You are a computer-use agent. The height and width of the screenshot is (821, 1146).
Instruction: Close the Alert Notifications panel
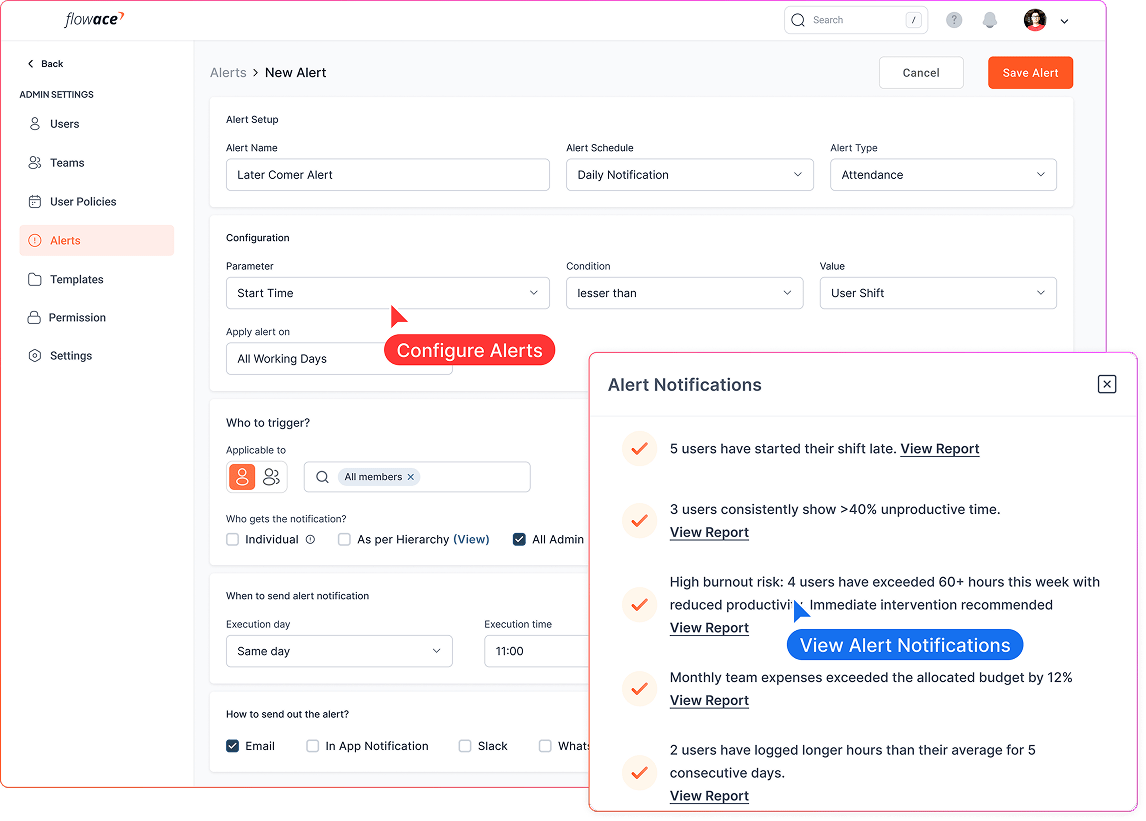(x=1106, y=384)
